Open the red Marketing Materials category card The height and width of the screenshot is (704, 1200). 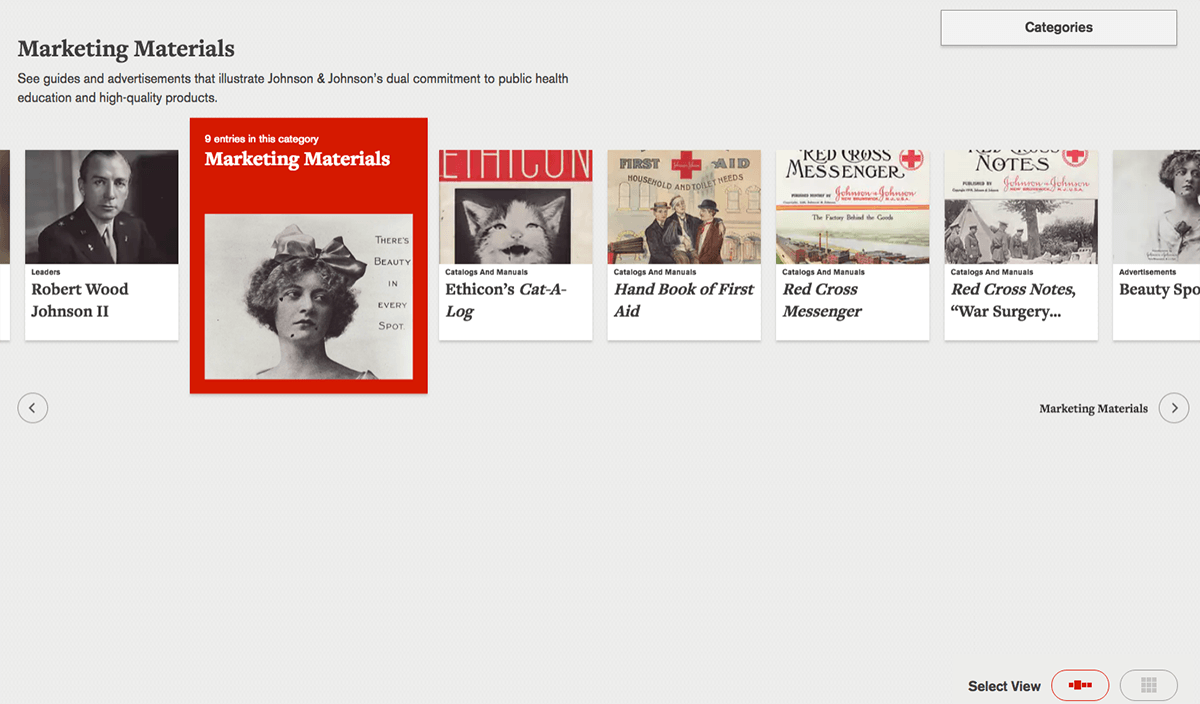pyautogui.click(x=309, y=256)
